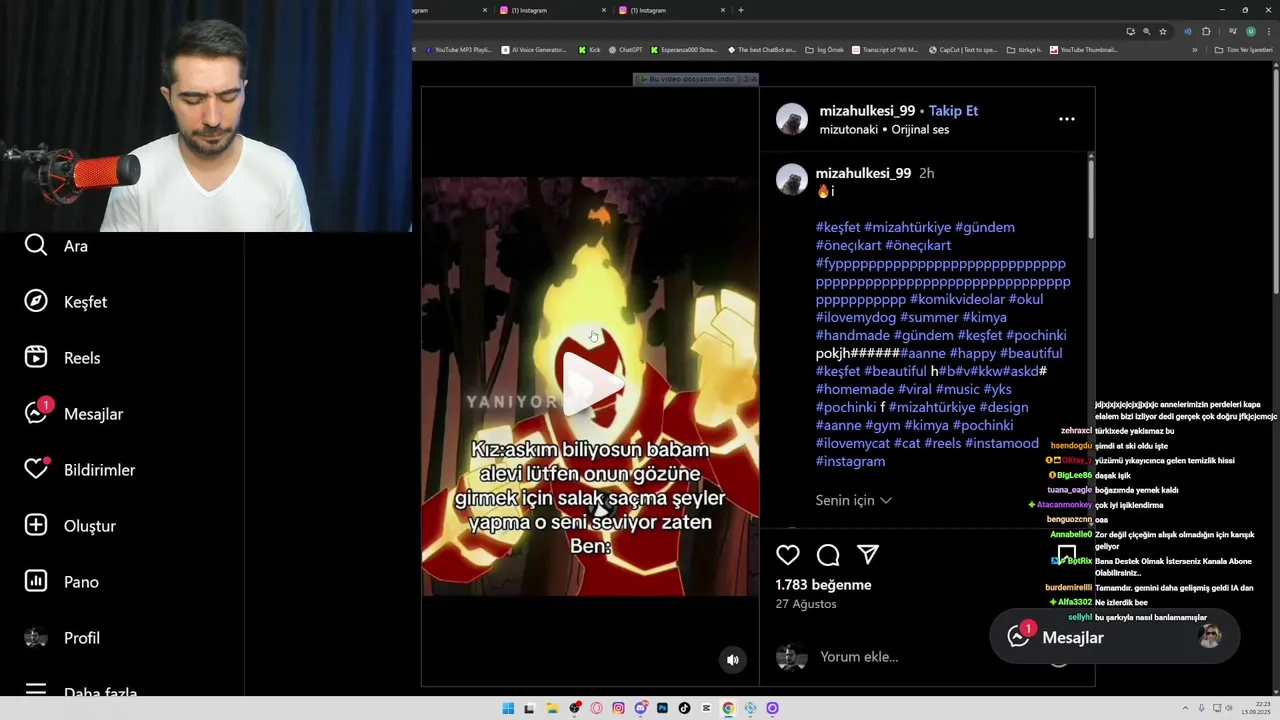
Task: Share post with paper plane icon
Action: coord(868,555)
